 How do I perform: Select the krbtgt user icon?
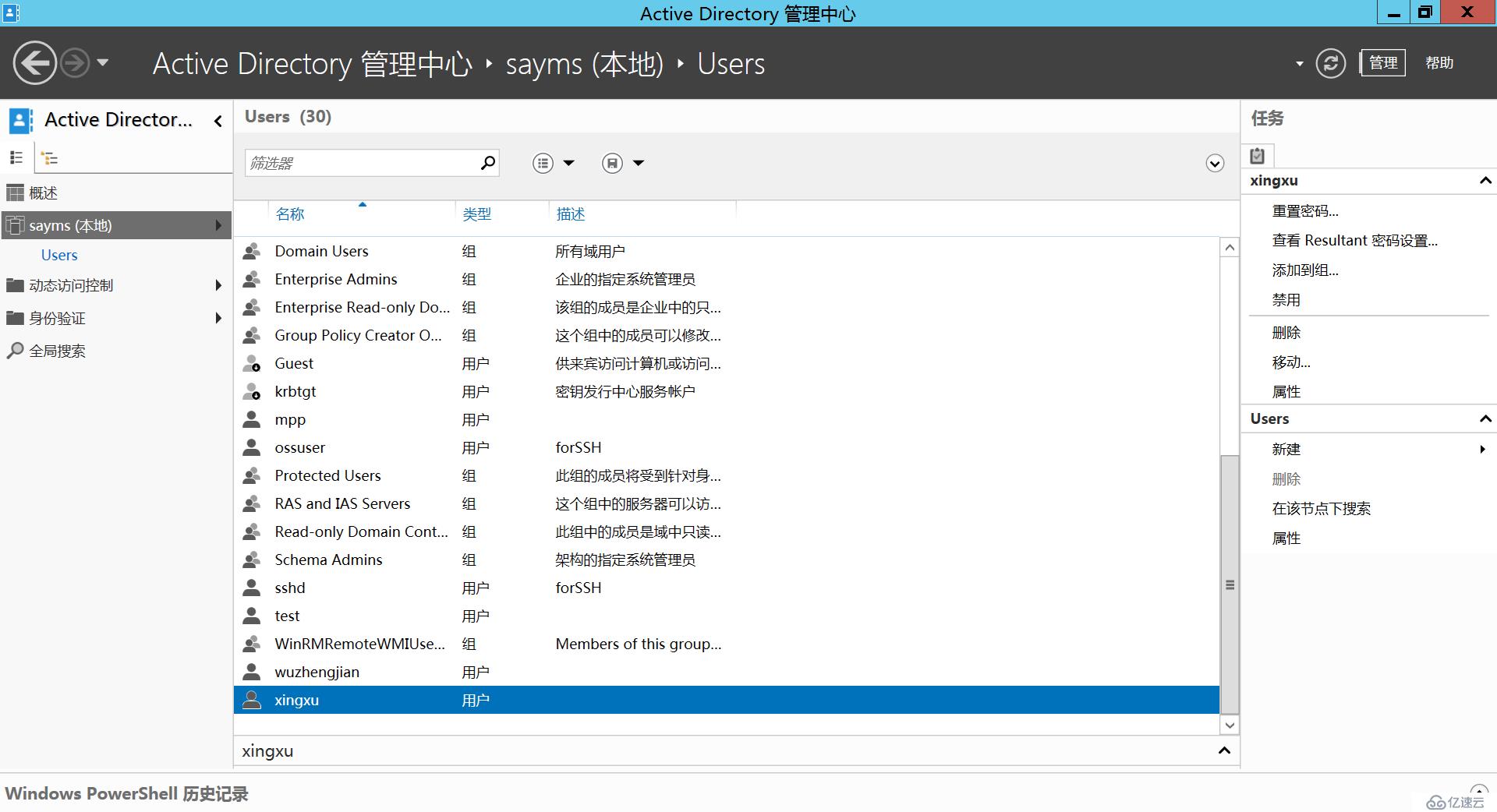(x=251, y=391)
